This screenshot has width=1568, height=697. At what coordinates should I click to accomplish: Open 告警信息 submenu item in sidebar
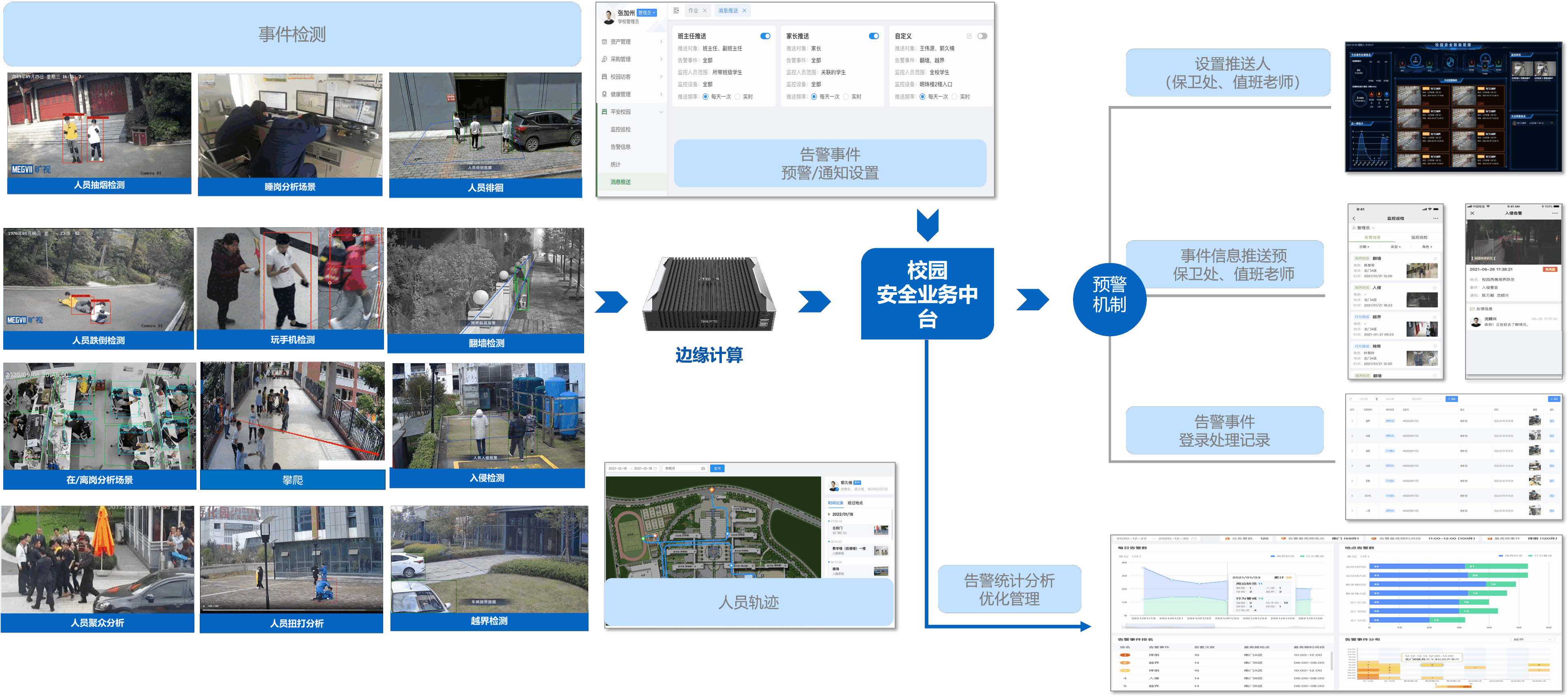coord(620,147)
